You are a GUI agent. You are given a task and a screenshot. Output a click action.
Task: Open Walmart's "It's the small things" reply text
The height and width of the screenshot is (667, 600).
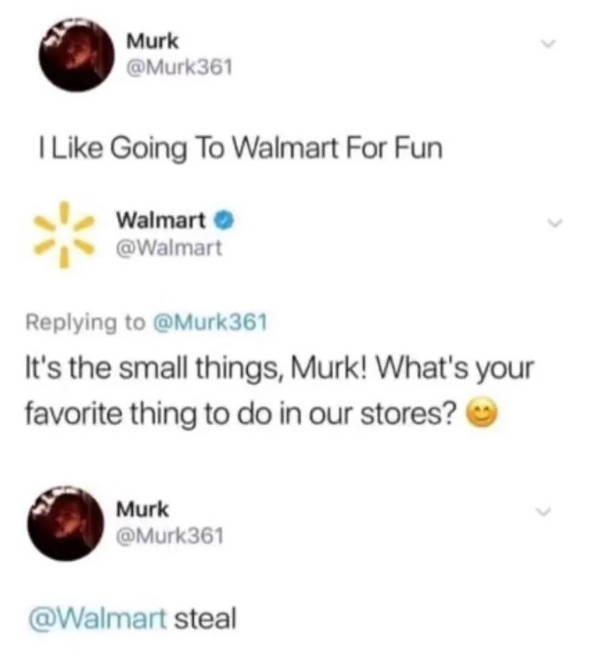[279, 390]
